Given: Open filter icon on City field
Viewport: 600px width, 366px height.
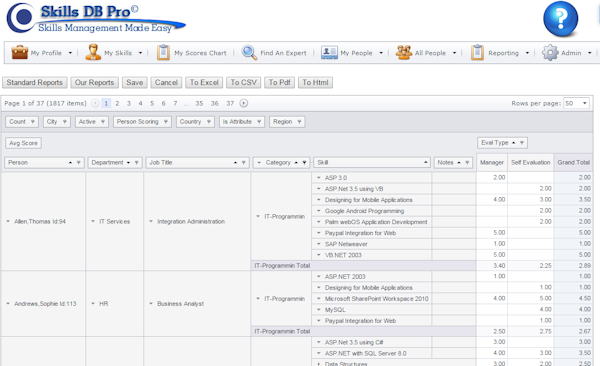Looking at the screenshot, I should tap(65, 122).
